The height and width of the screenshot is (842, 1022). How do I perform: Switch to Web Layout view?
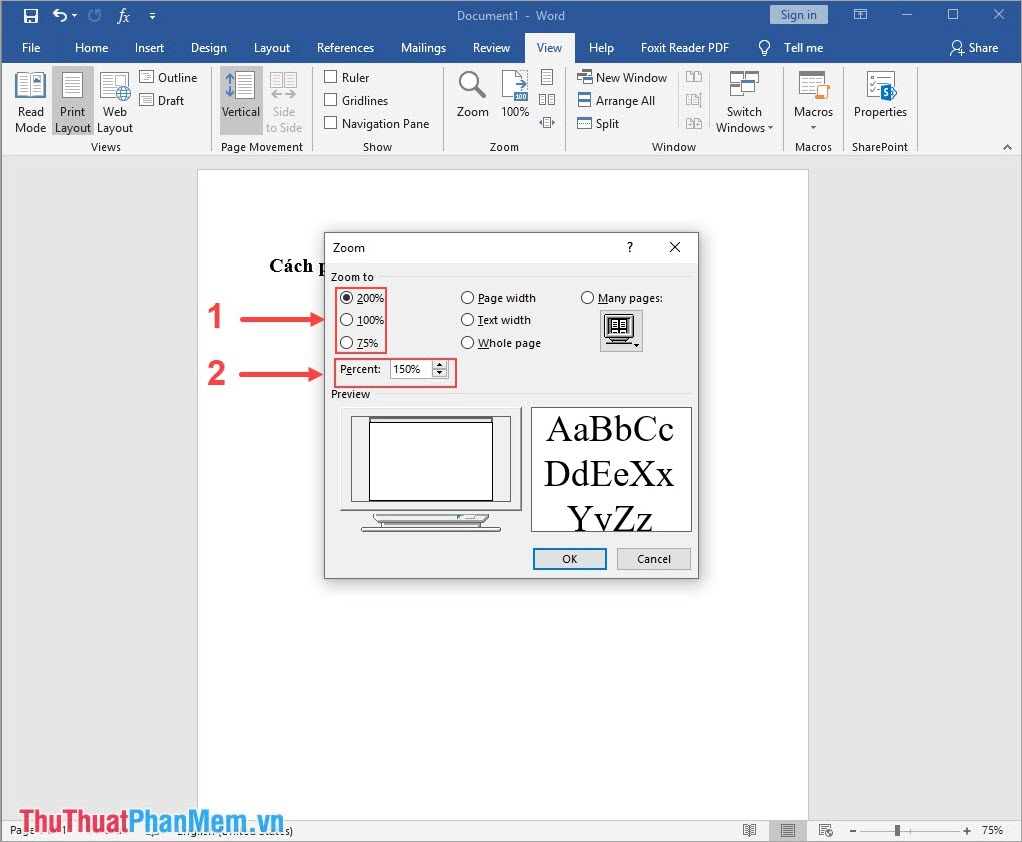coord(115,103)
